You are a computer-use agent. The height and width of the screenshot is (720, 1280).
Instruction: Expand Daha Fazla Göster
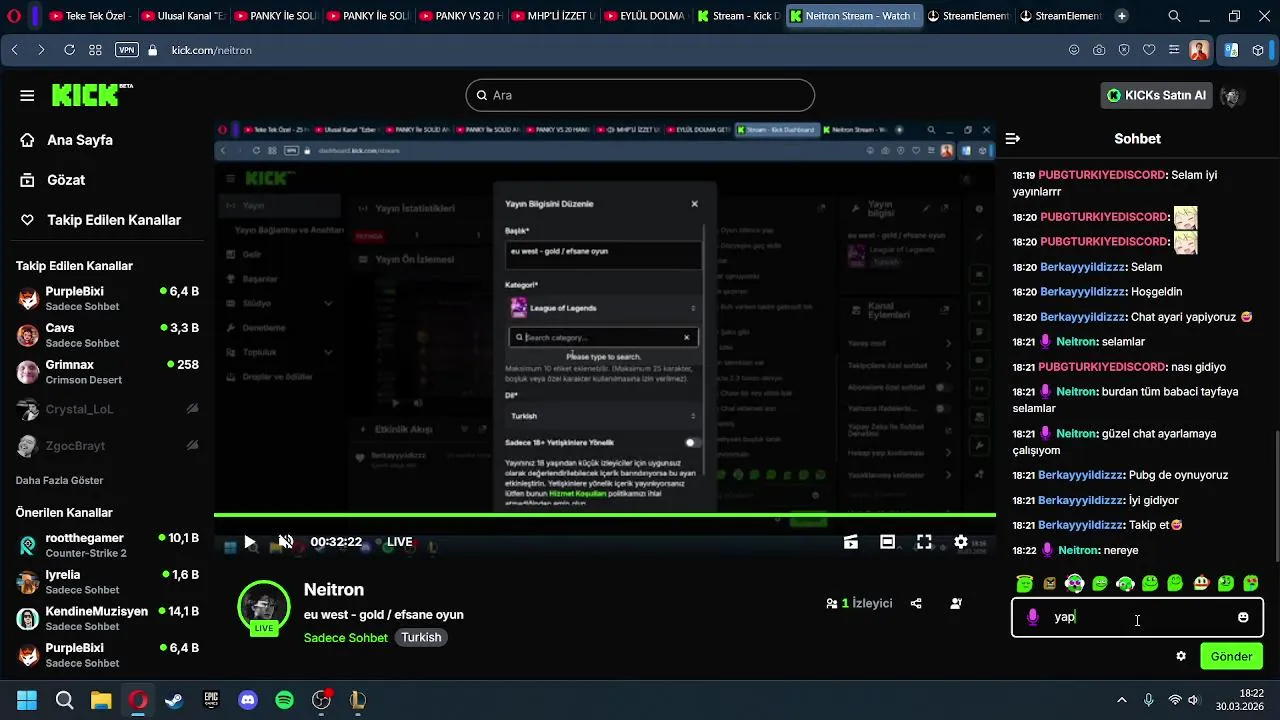click(60, 480)
